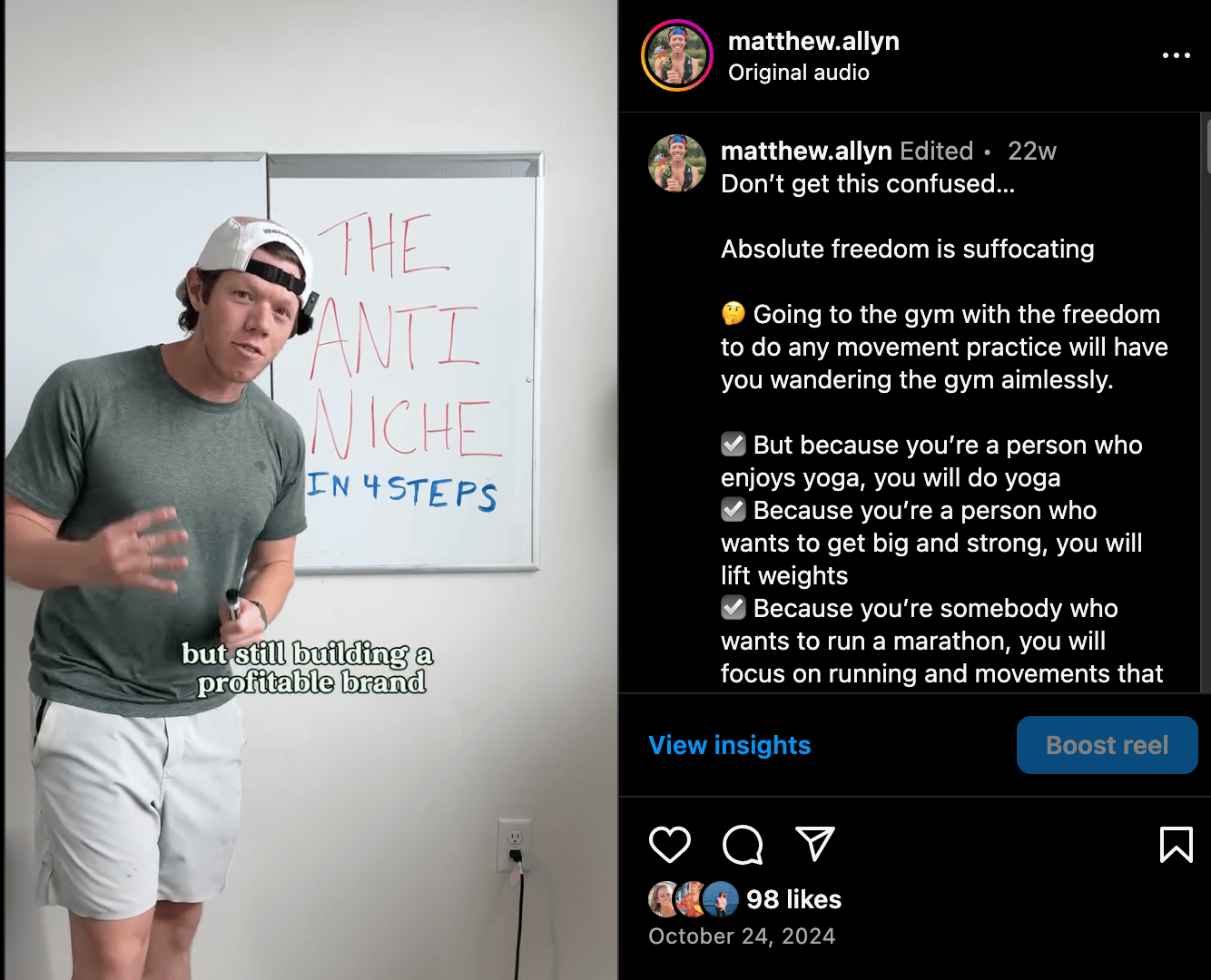Screen dimensions: 1211x980
Task: Click the 22w timestamp
Action: [x=1032, y=151]
